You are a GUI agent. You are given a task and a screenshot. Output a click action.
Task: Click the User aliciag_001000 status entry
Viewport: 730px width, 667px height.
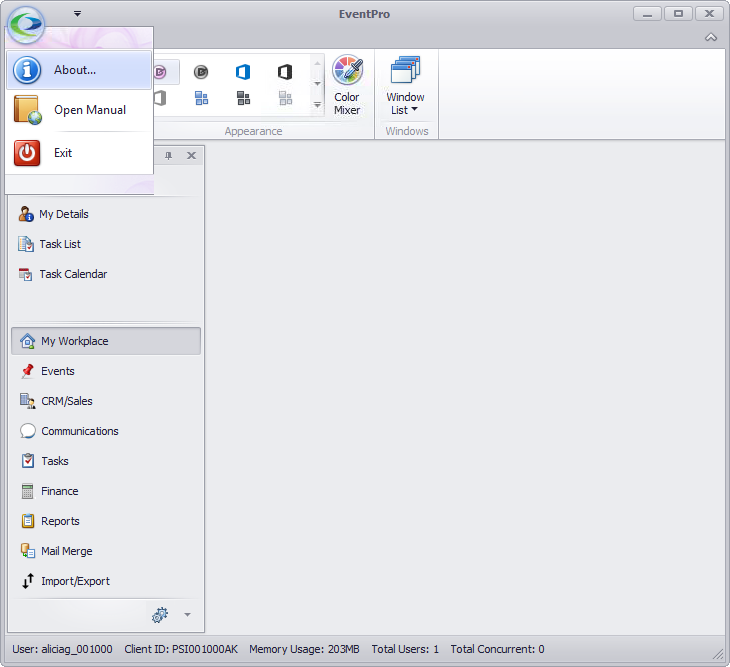coord(62,649)
